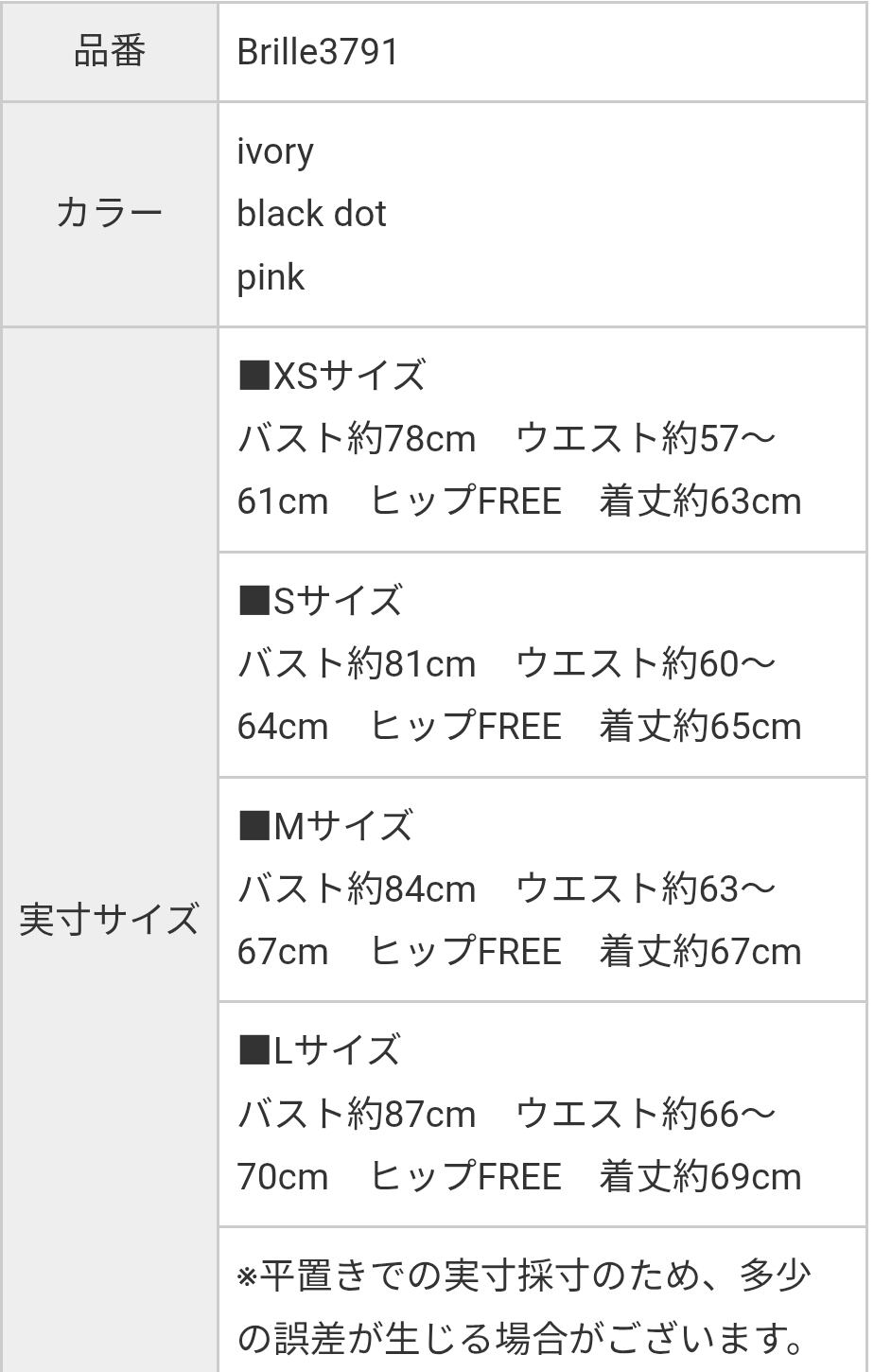Click the バスト約84cm measurement text

point(357,888)
